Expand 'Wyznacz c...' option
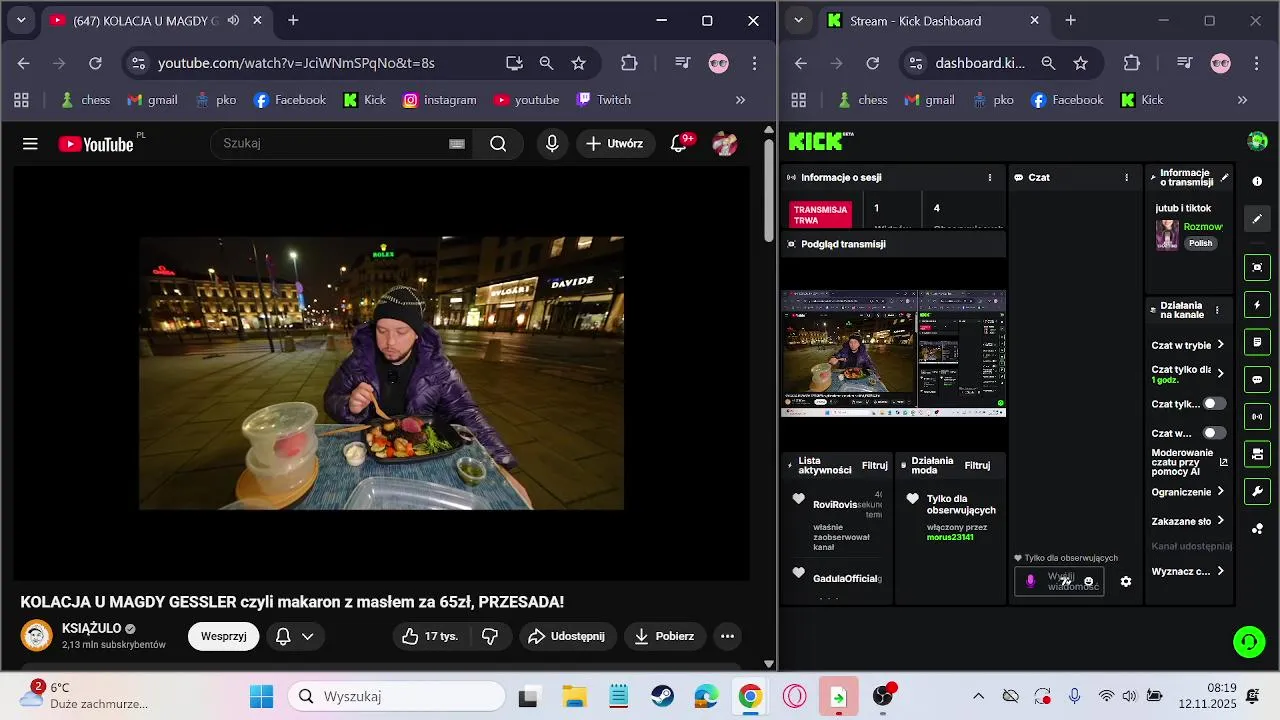The image size is (1280, 720). click(x=1220, y=571)
